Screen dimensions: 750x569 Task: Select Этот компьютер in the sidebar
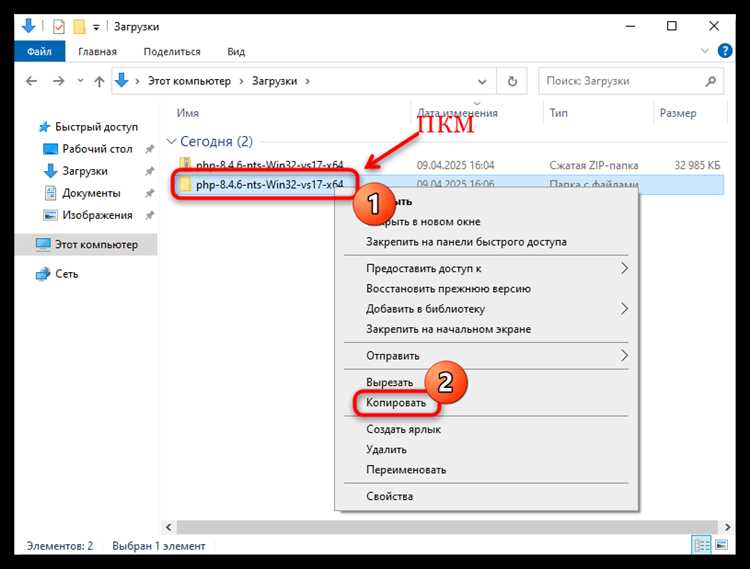point(87,244)
